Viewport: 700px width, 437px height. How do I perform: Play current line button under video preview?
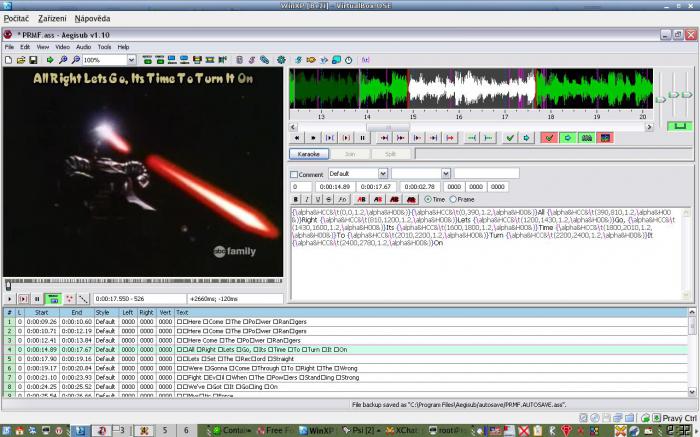coord(23,299)
